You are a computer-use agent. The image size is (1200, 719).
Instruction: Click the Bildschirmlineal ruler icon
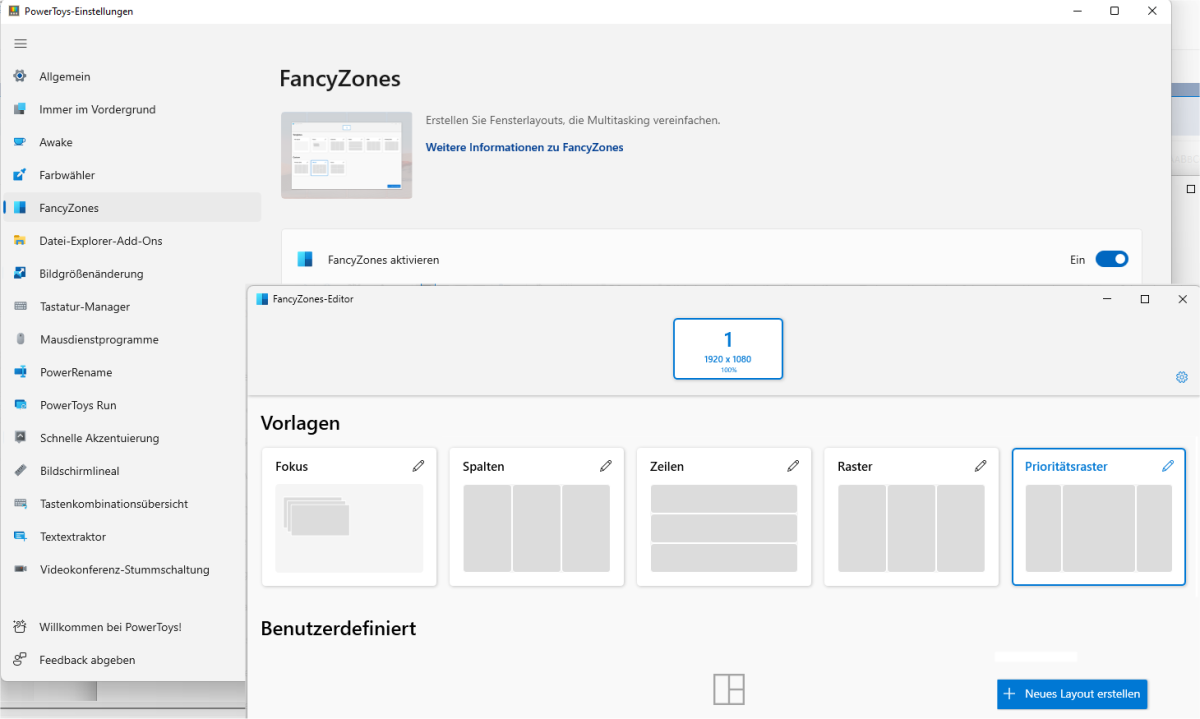20,471
